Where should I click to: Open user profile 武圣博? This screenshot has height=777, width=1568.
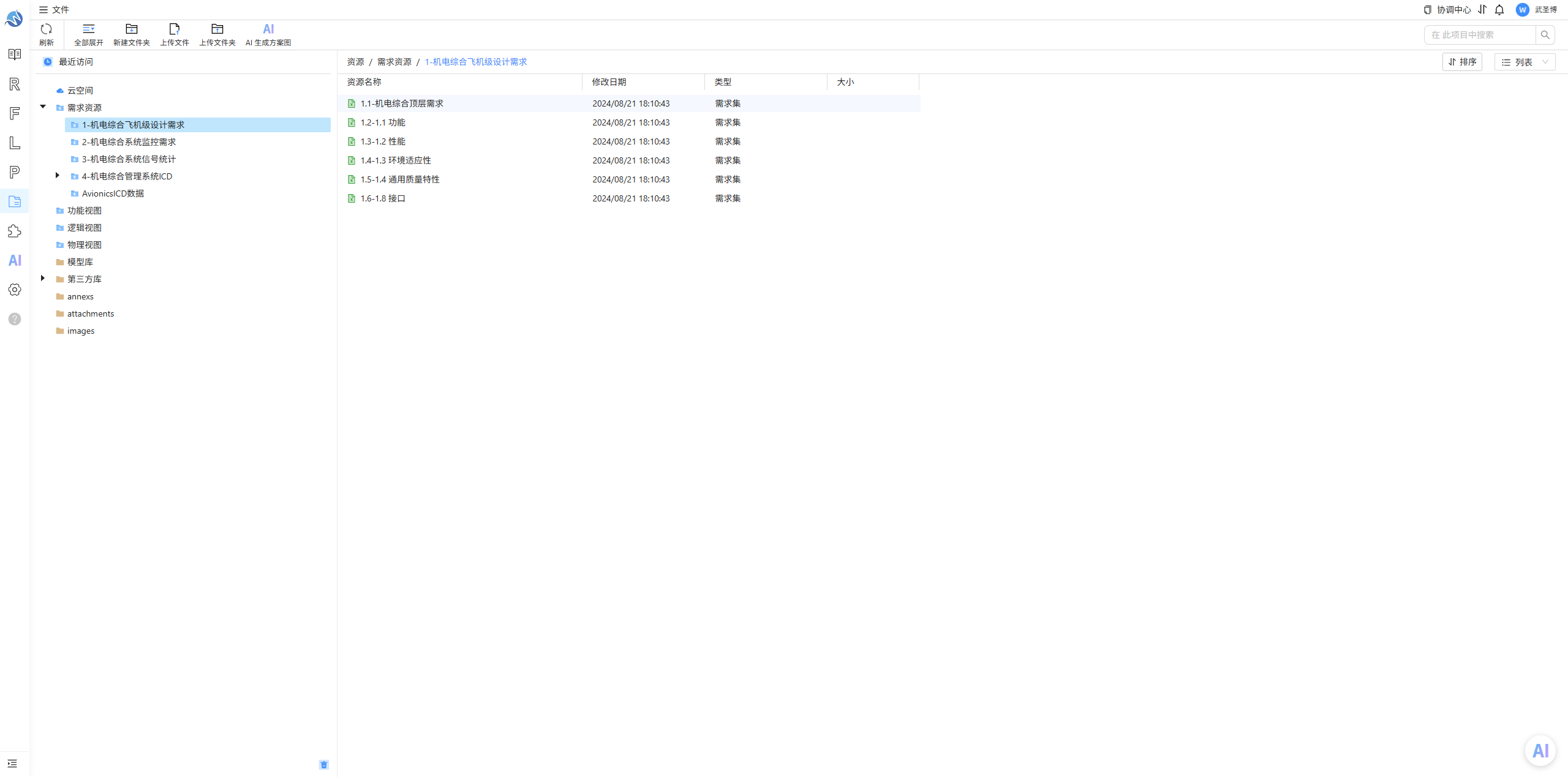[x=1536, y=10]
